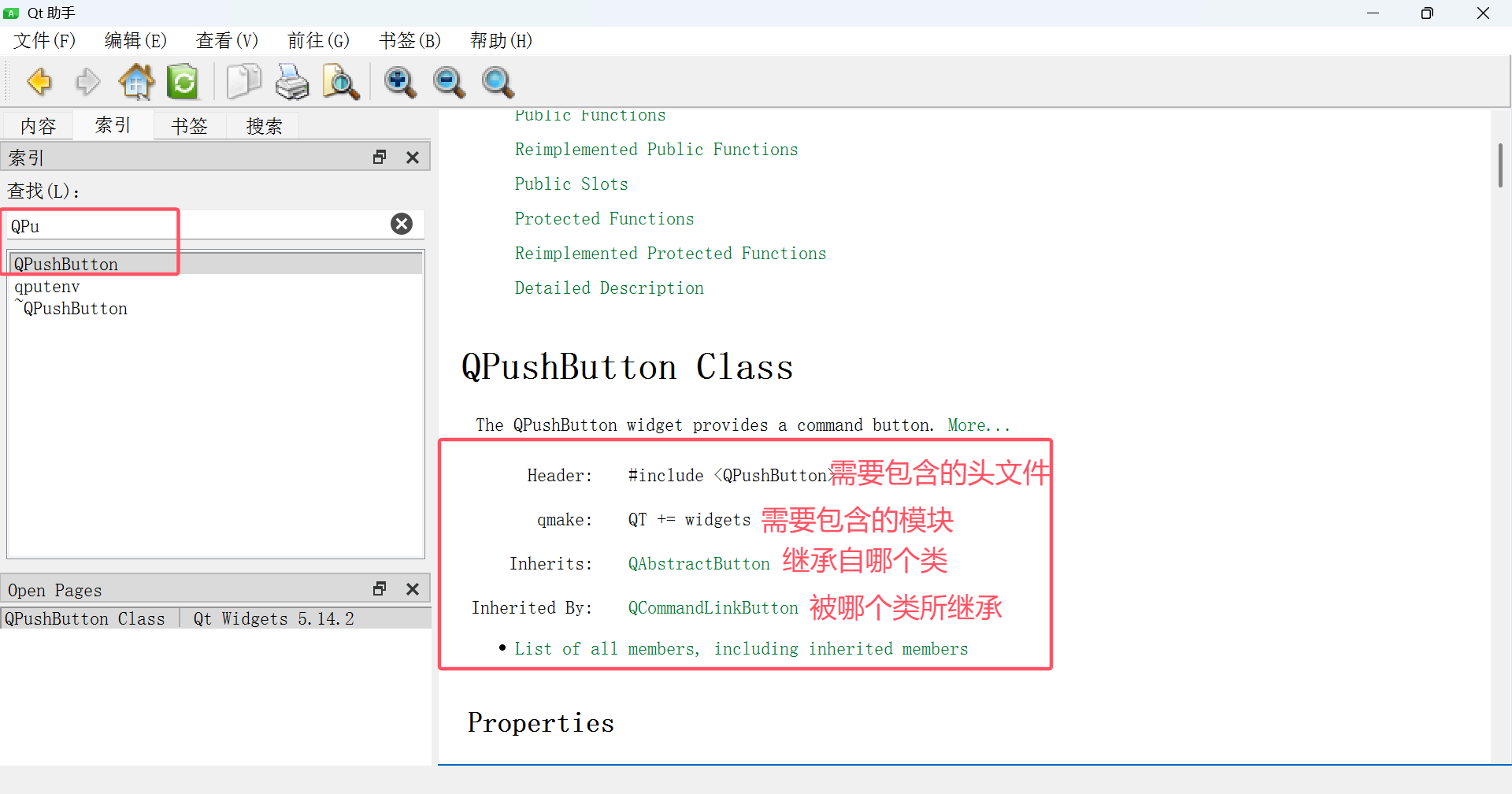The height and width of the screenshot is (794, 1512).
Task: Open Public Slots link
Action: click(x=571, y=184)
